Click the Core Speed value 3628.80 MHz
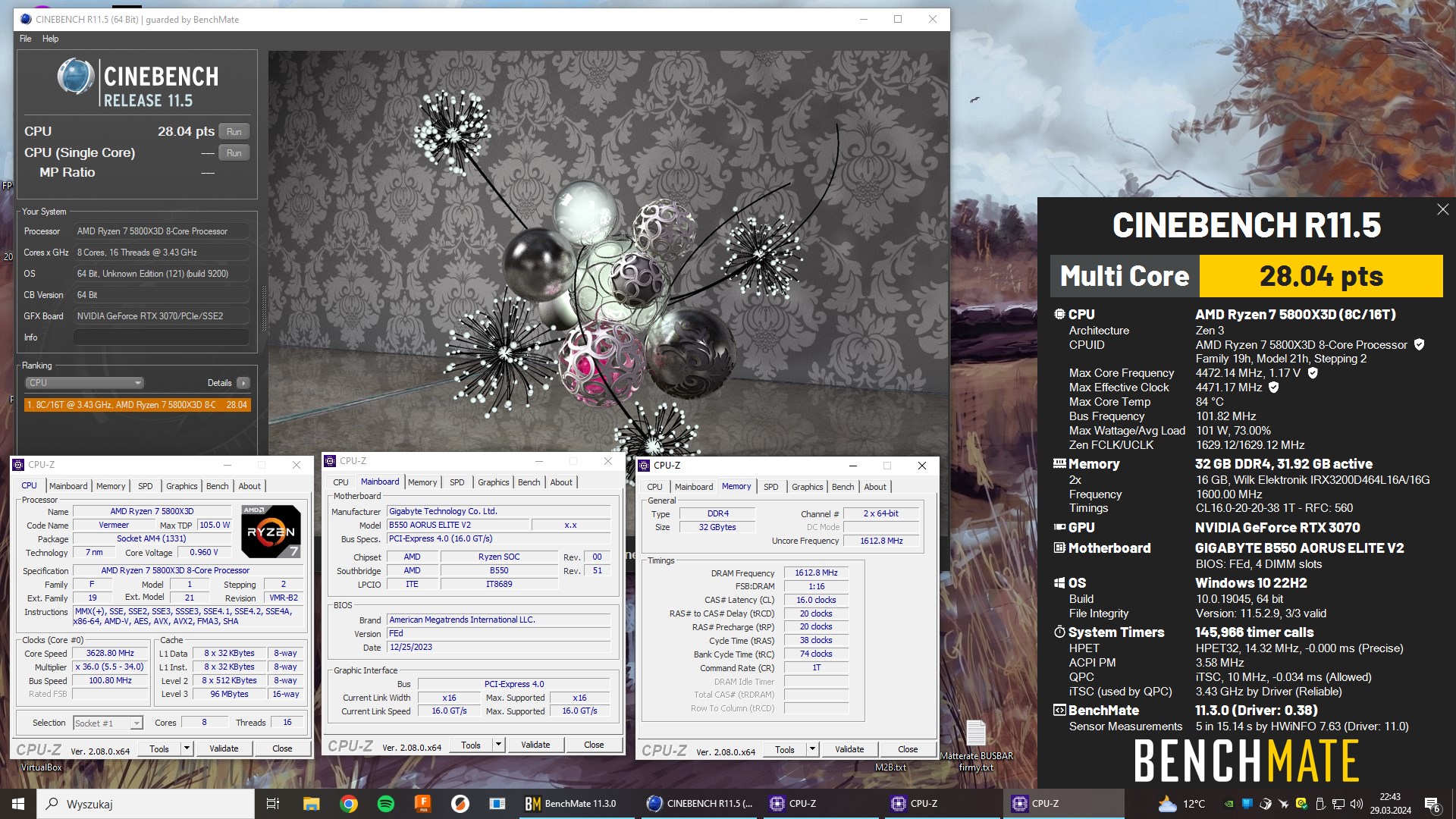1456x819 pixels. point(110,654)
